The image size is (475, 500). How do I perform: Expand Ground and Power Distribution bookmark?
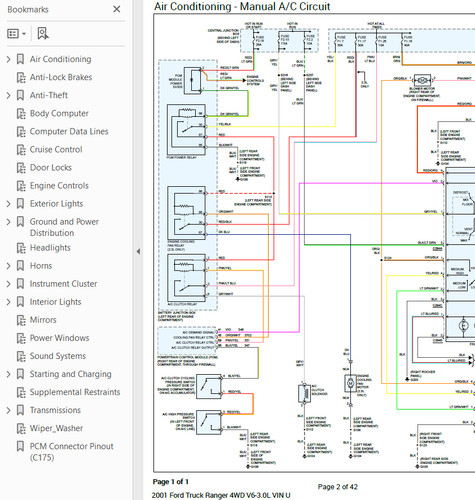9,222
